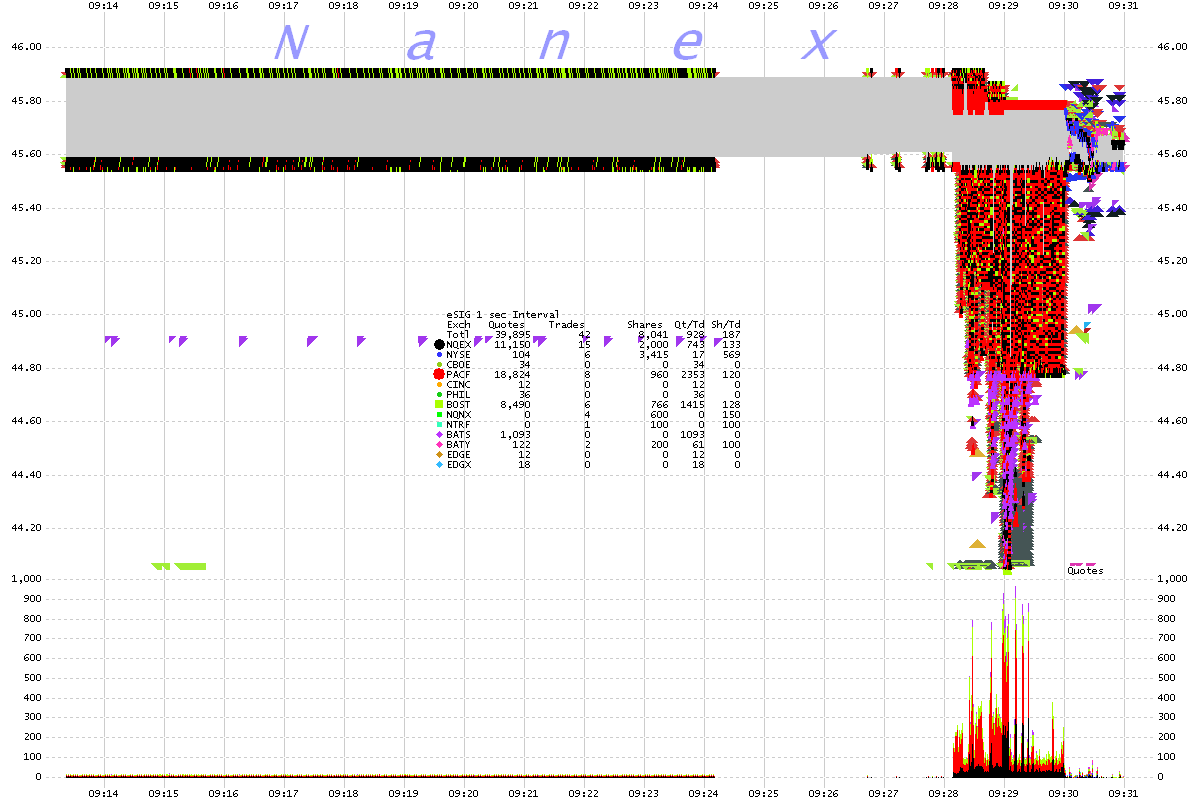
Task: Click the 09:17 label on bottom time axis
Action: (x=283, y=792)
